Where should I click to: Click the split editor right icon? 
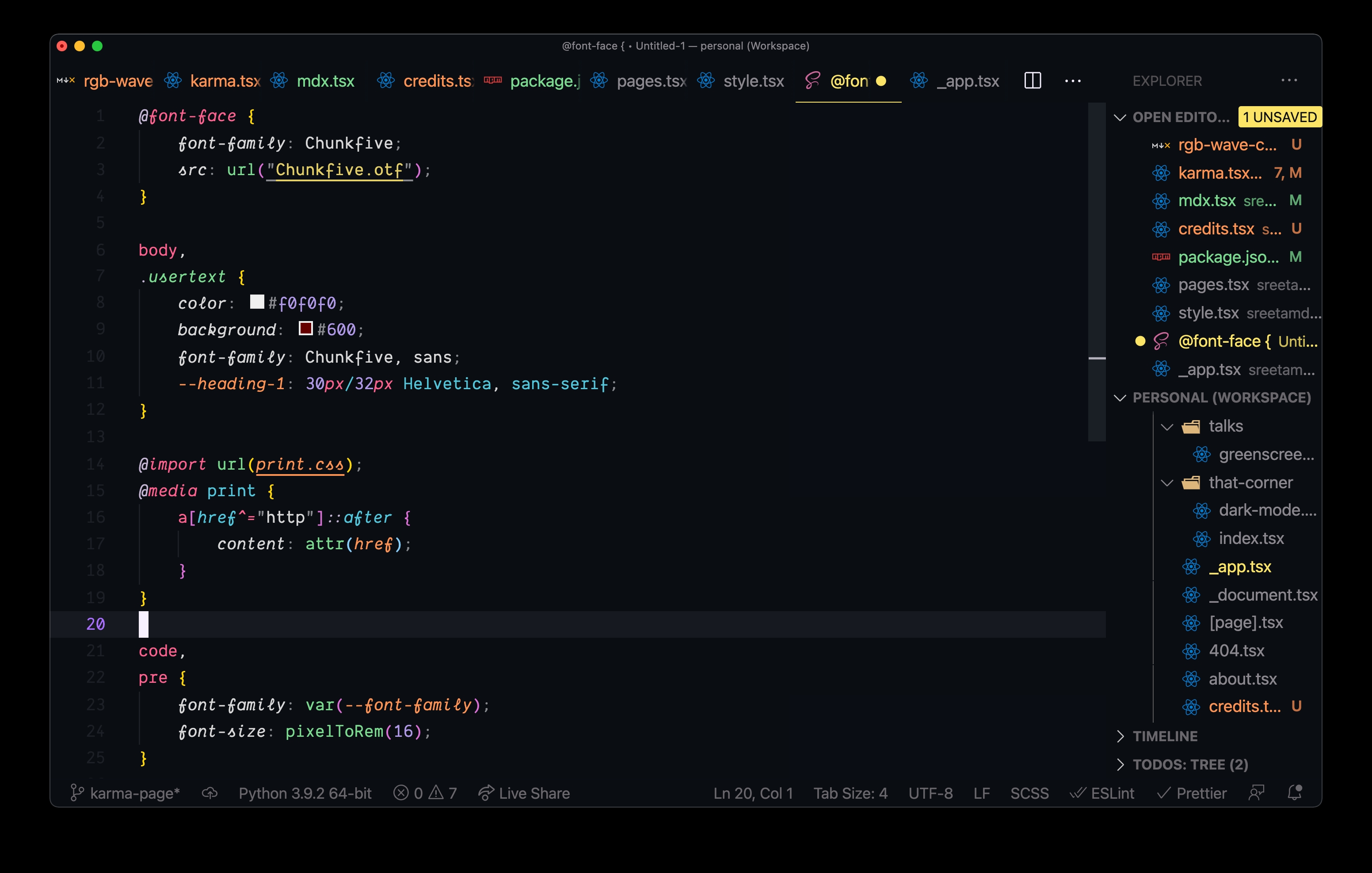1033,81
